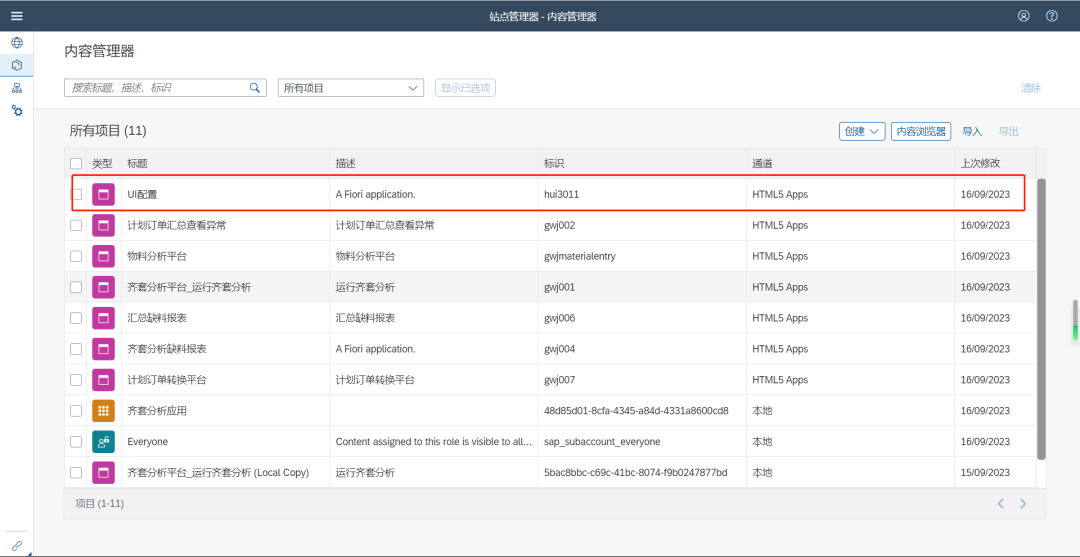1080x557 pixels.
Task: Click identifier gwjmaterialentry
Action: pos(580,256)
